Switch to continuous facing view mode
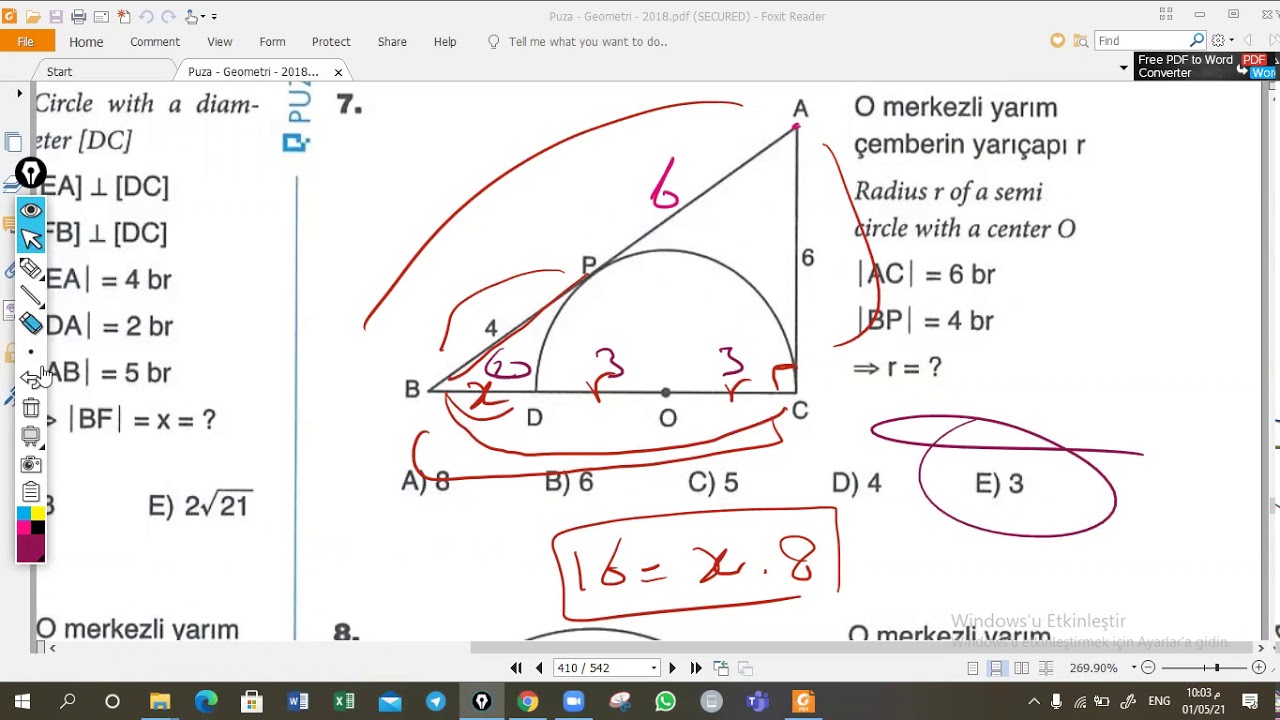The height and width of the screenshot is (720, 1280). (x=1044, y=668)
